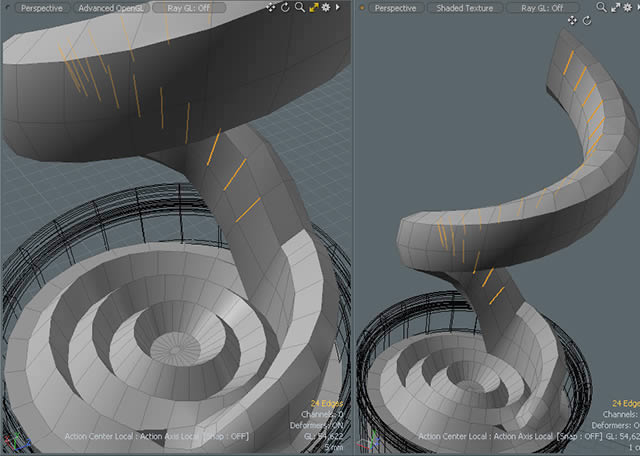
Task: Click the zoom magnifier icon in left viewport
Action: coord(299,7)
